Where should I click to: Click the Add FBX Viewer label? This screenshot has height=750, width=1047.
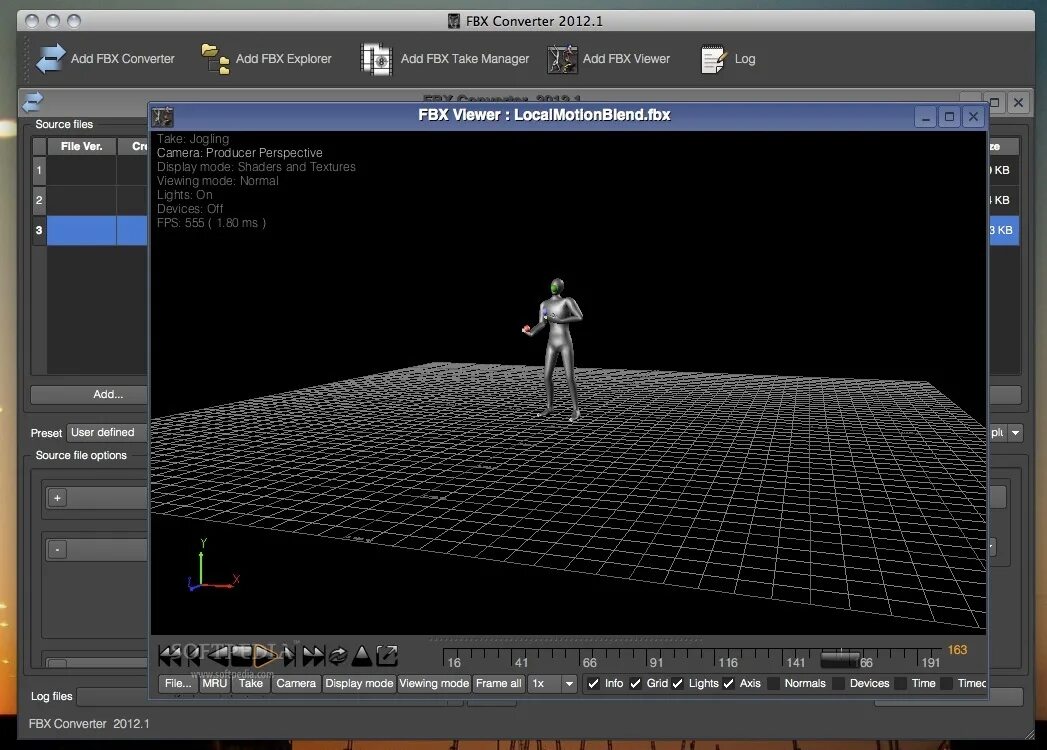pos(626,59)
